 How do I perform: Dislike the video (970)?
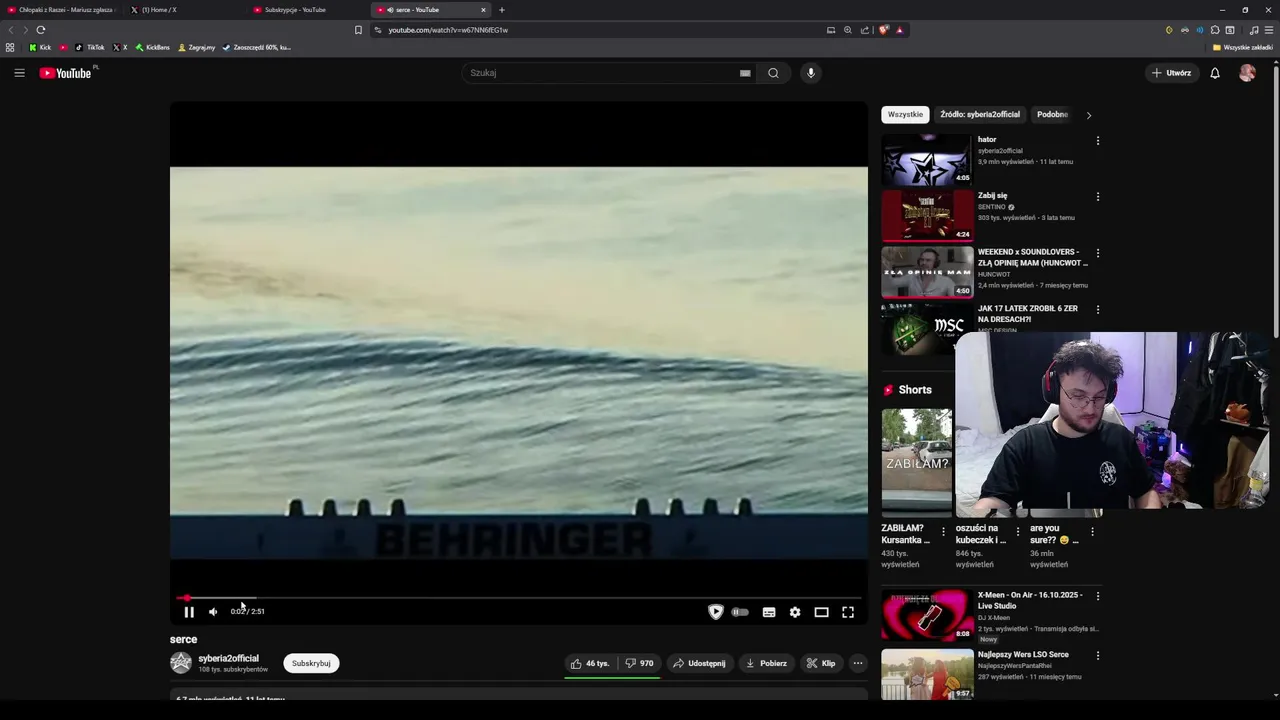(639, 663)
